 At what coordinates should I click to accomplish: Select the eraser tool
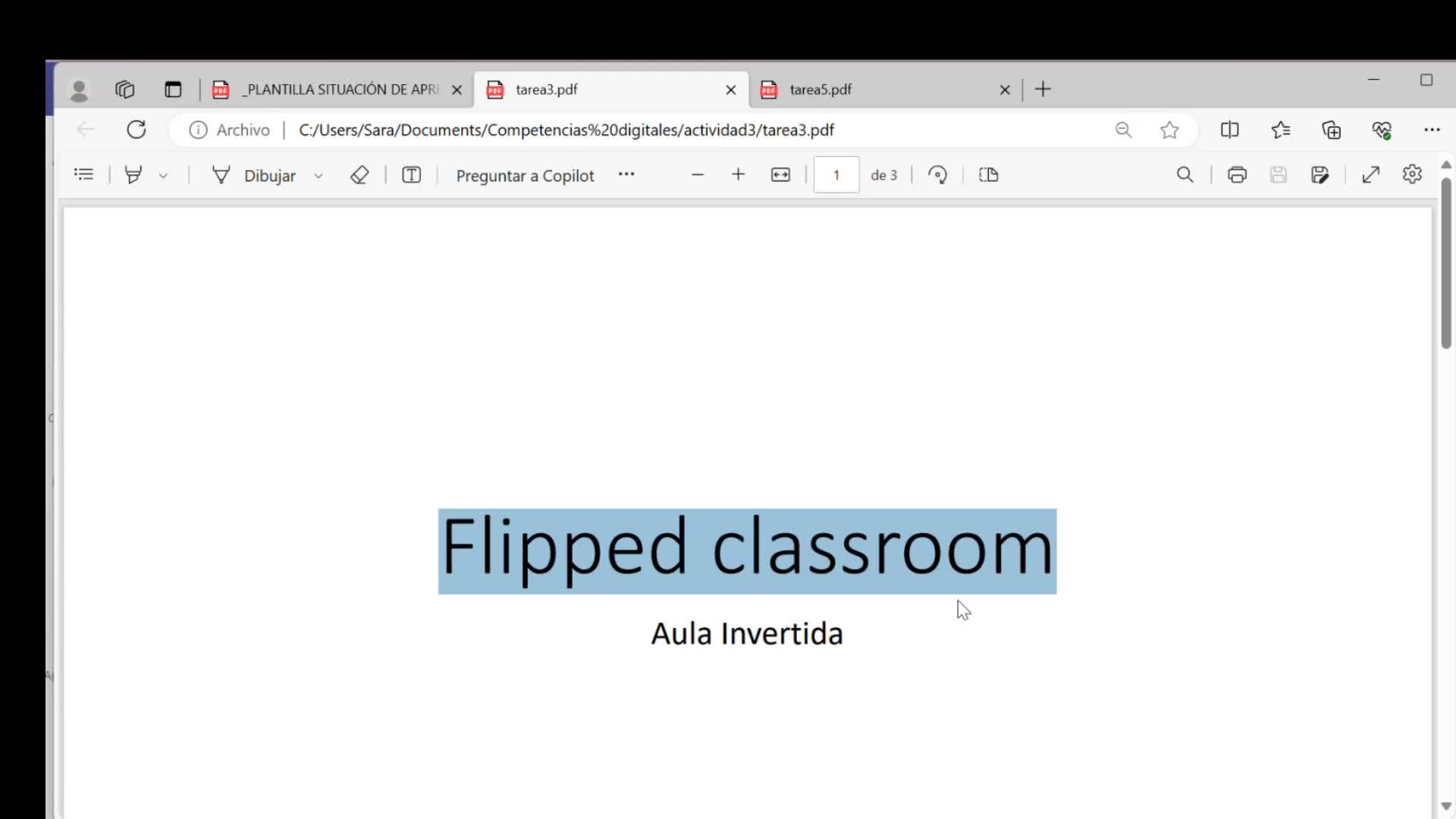pyautogui.click(x=359, y=175)
